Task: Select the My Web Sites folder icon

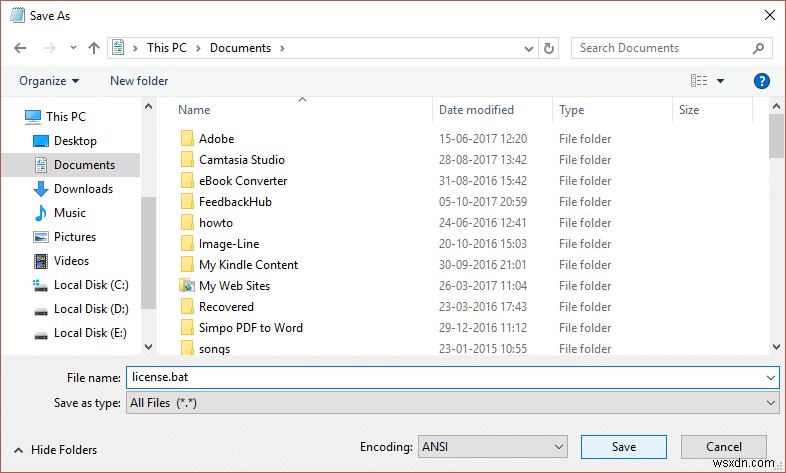Action: [x=187, y=286]
